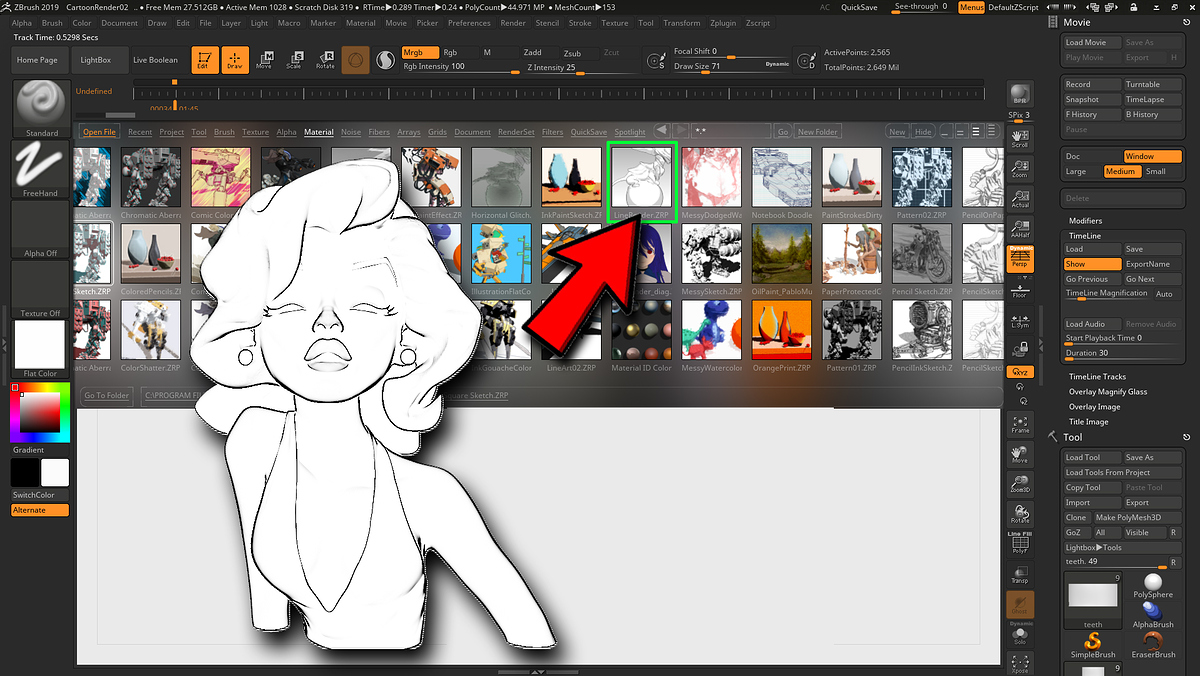Select the SimpleBrush tool icon
The image size is (1200, 676).
(1092, 644)
